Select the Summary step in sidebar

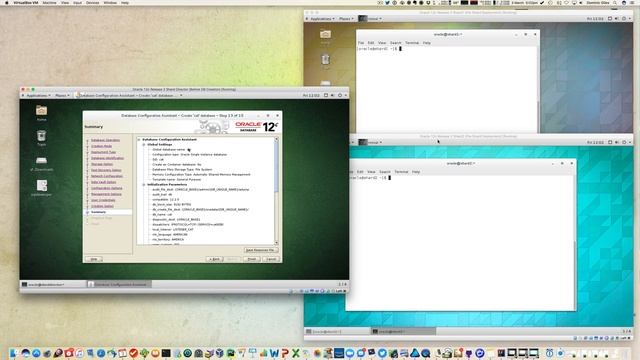click(107, 212)
